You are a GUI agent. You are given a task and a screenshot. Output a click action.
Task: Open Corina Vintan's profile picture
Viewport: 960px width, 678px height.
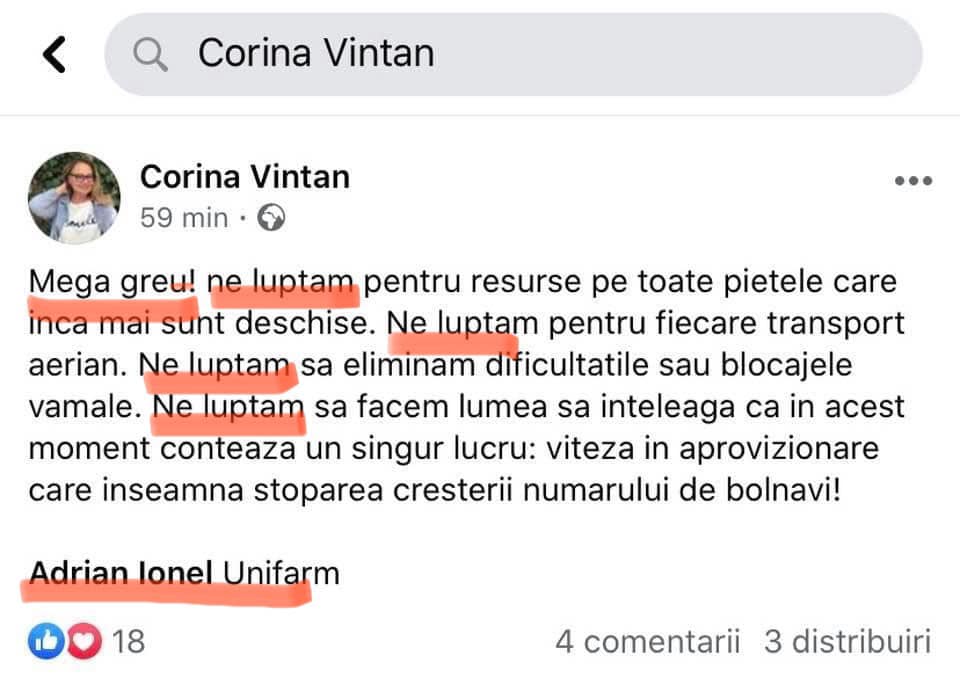[74, 198]
